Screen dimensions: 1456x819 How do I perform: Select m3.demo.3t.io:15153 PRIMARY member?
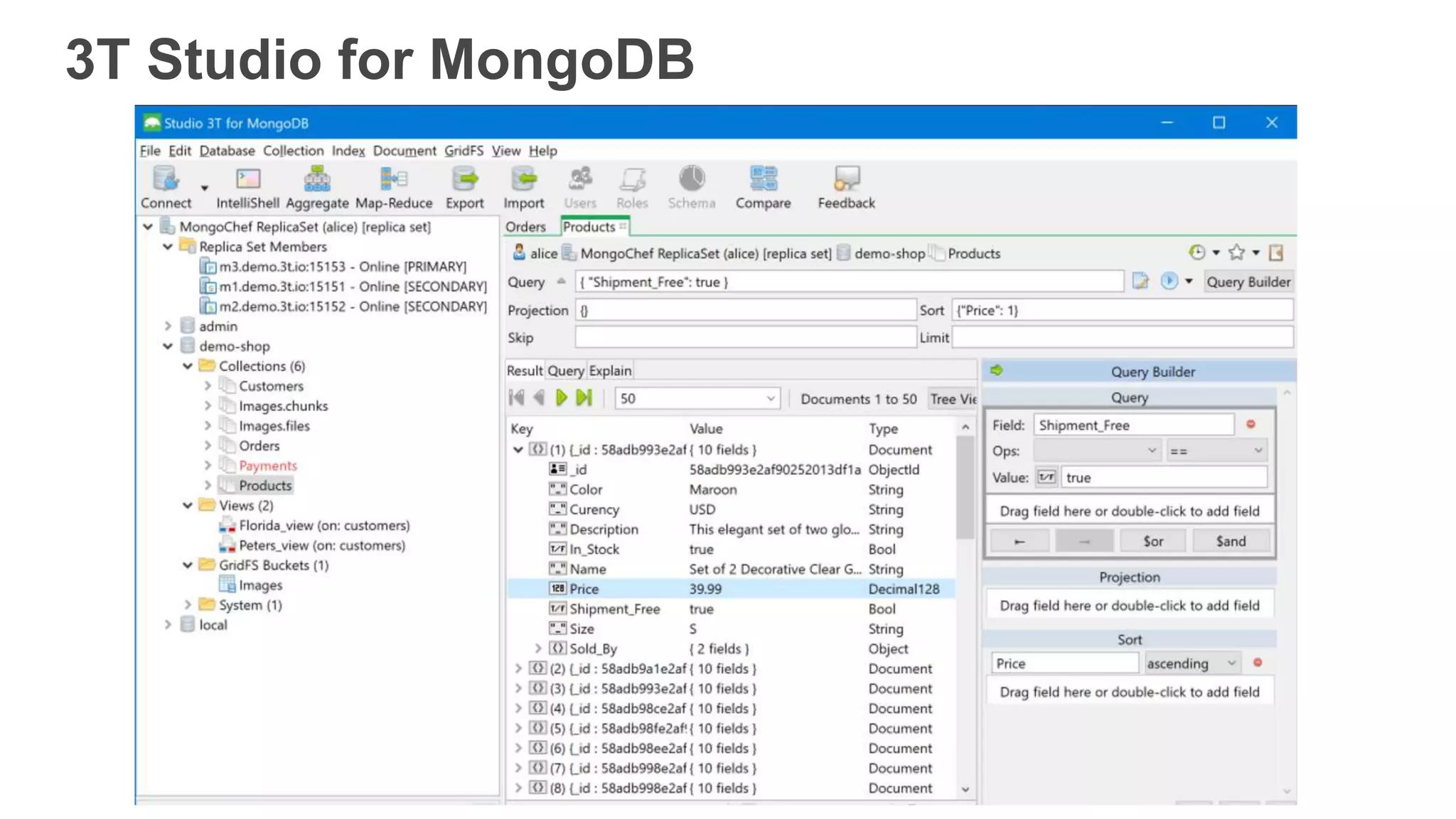[343, 267]
